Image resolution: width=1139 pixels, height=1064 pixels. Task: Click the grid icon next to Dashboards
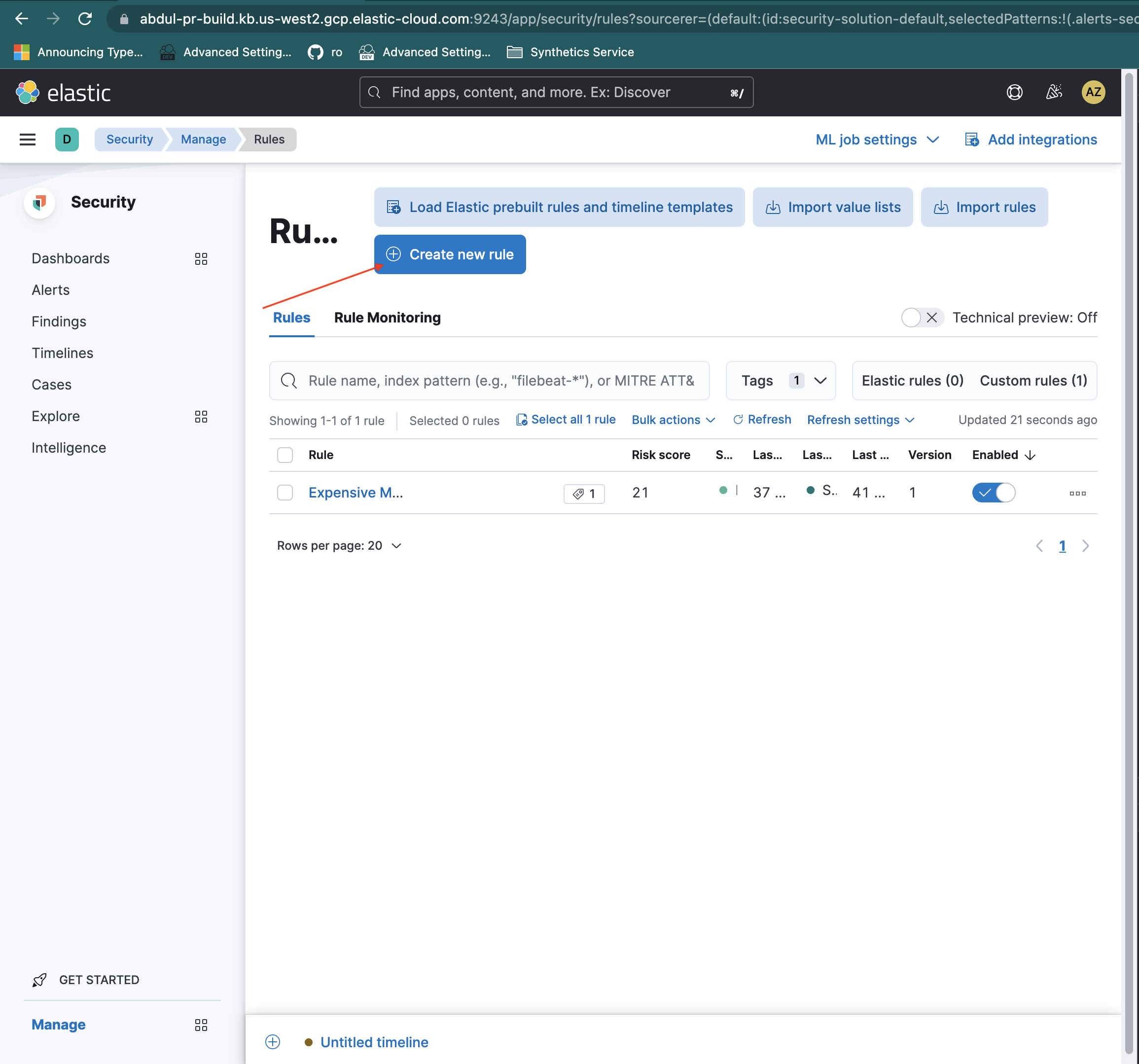(201, 259)
